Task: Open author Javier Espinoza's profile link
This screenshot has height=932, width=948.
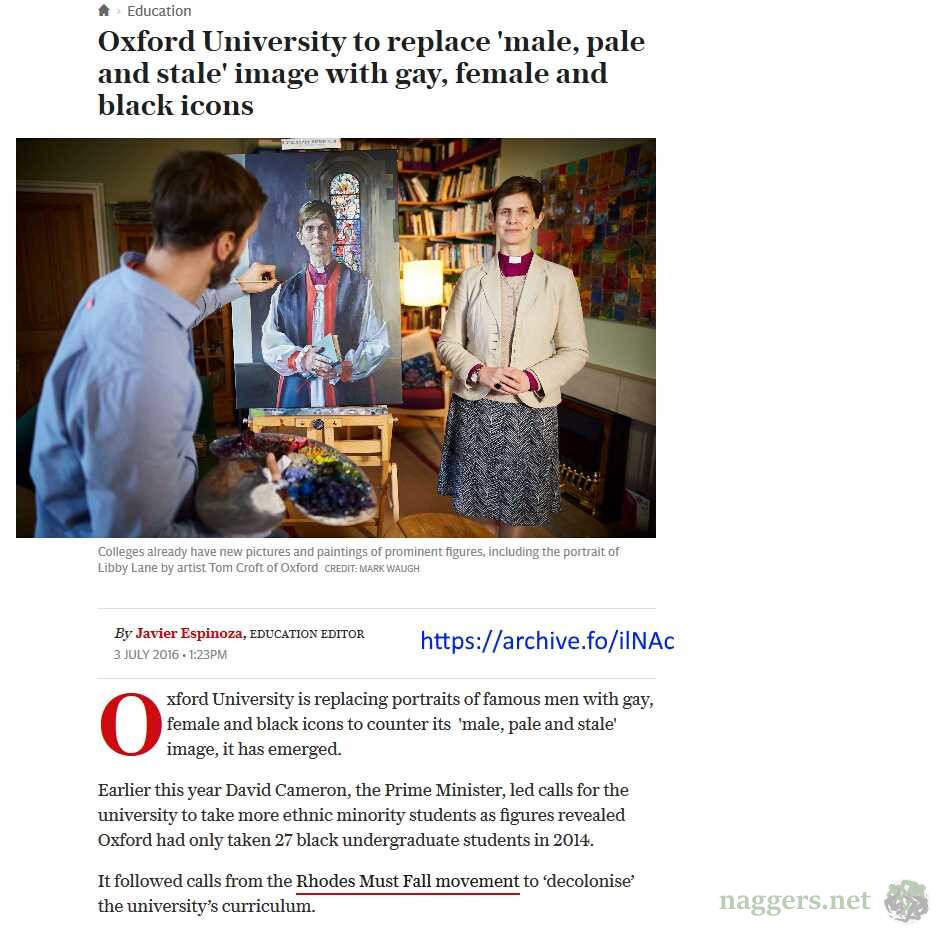Action: (x=189, y=633)
